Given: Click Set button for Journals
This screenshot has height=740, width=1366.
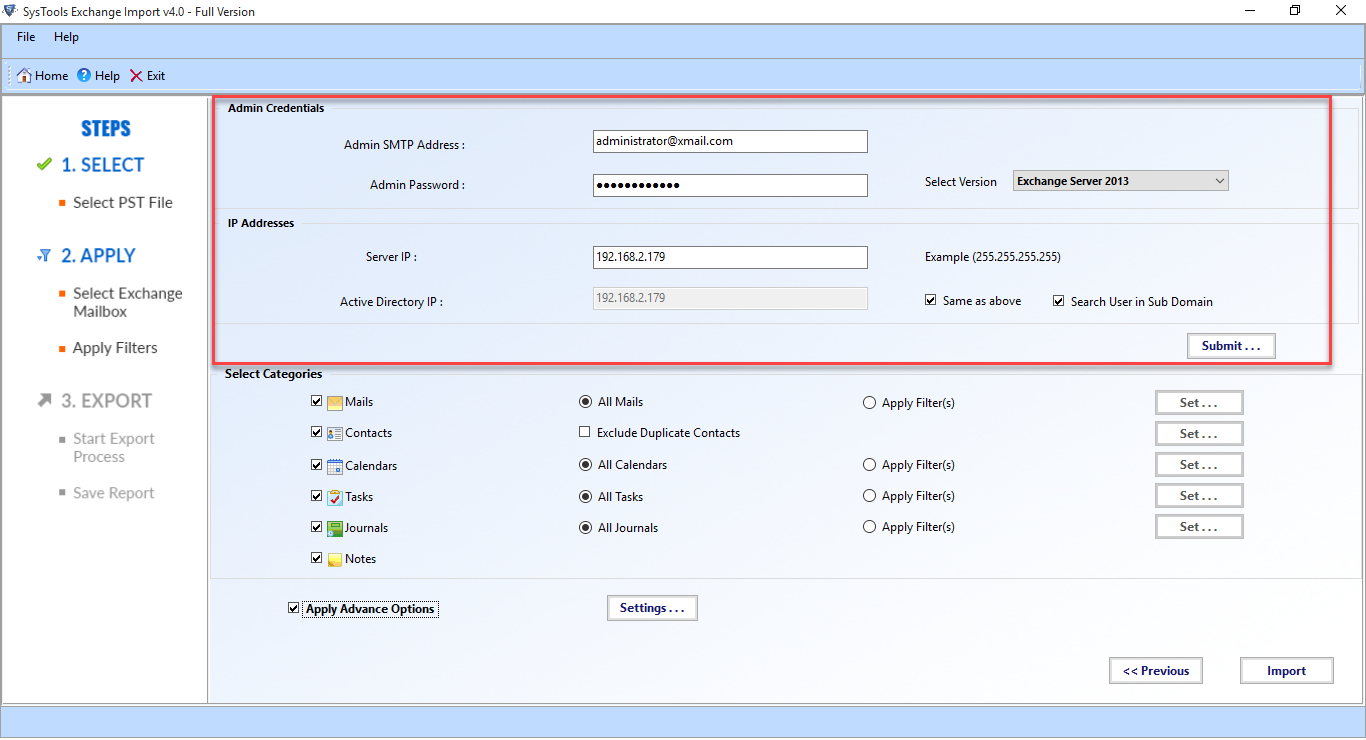Looking at the screenshot, I should tap(1199, 527).
